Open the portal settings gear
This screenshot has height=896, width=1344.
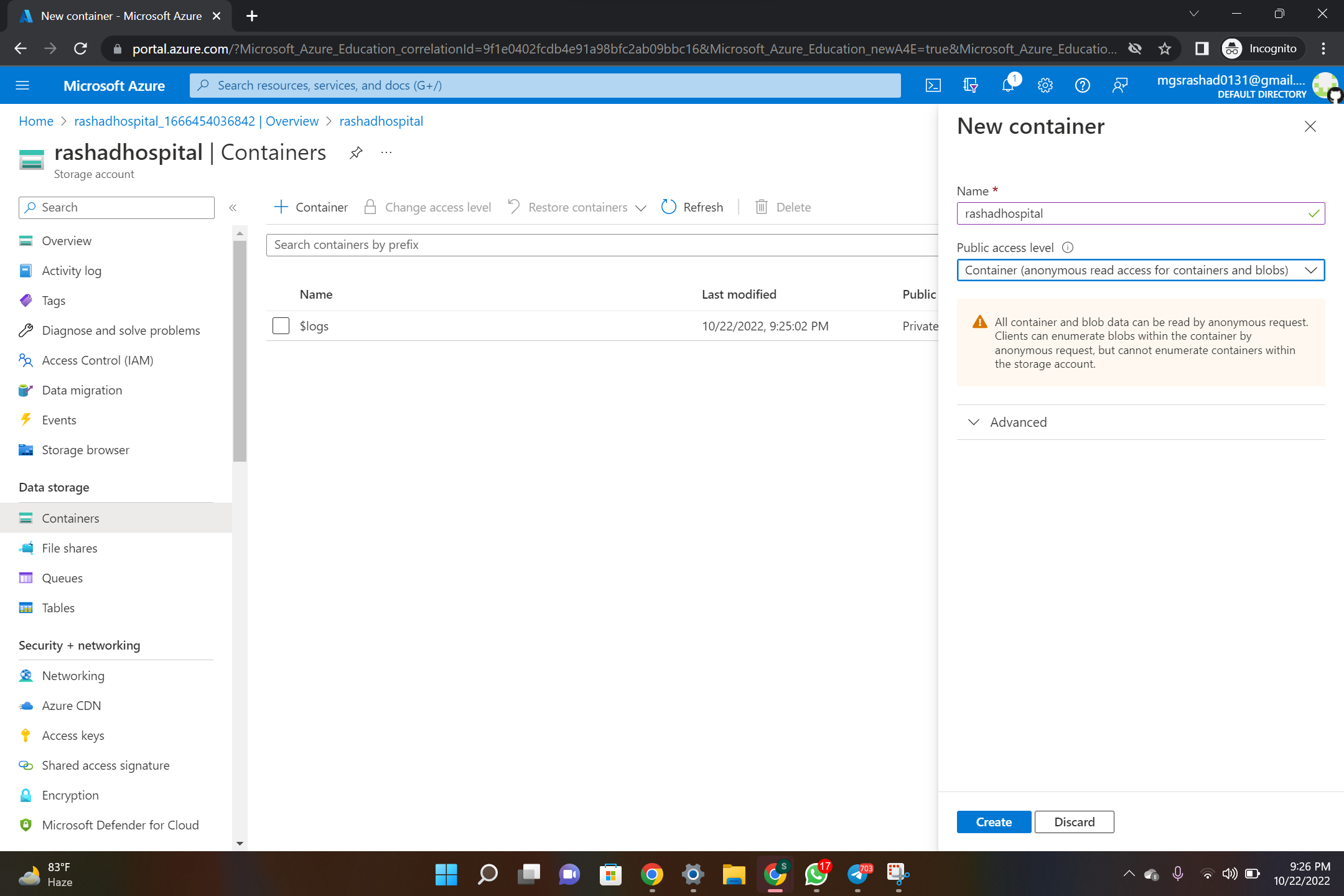[1045, 85]
